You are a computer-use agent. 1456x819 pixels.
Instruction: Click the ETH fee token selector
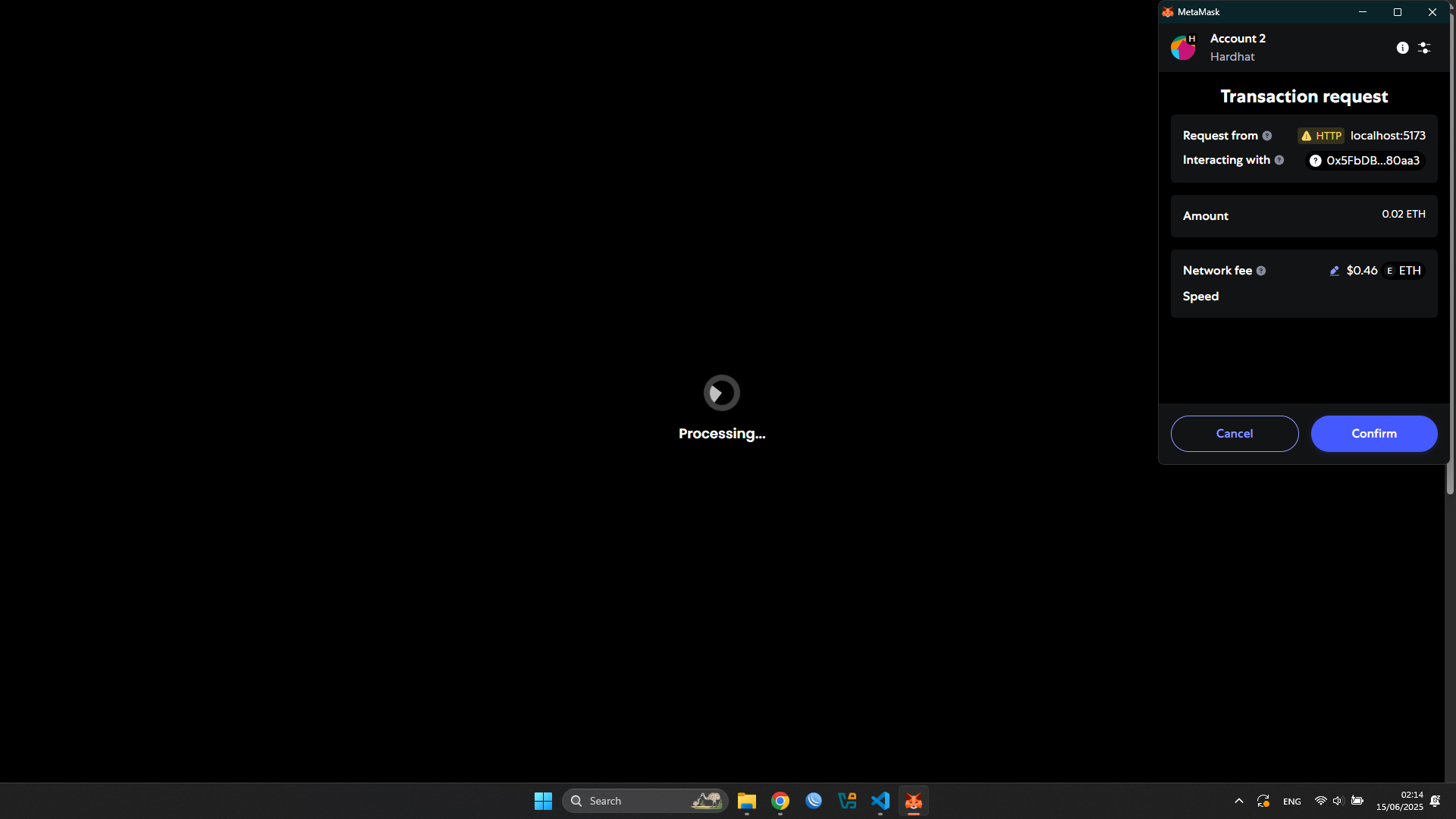pos(1403,271)
